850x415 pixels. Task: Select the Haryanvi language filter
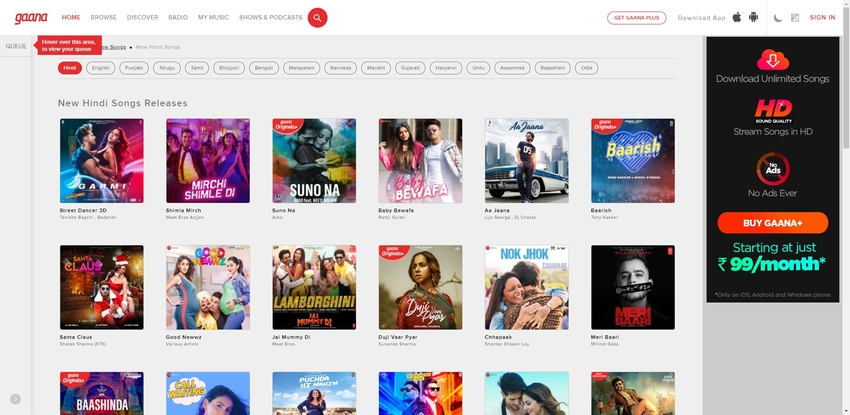click(446, 68)
